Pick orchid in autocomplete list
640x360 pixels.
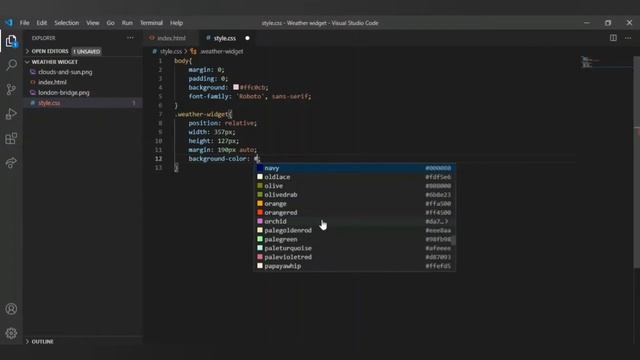[x=354, y=222]
